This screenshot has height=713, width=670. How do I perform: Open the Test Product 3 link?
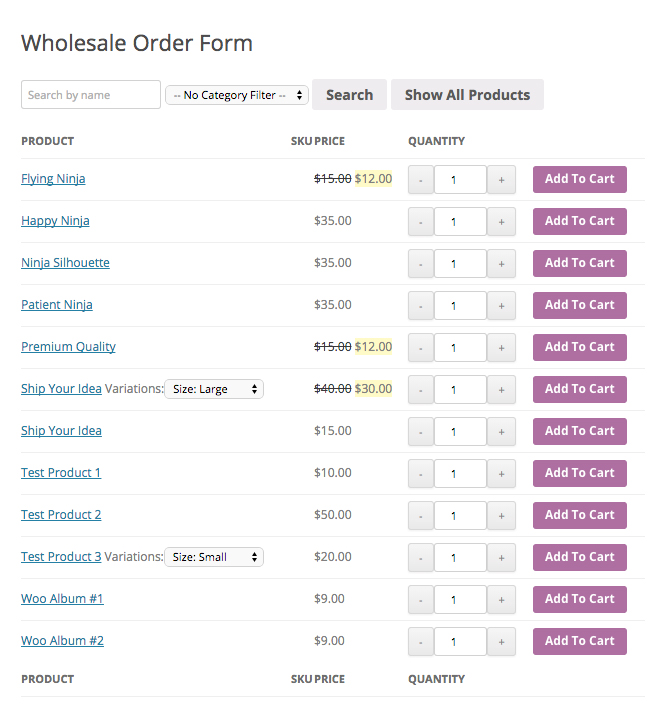(x=61, y=557)
